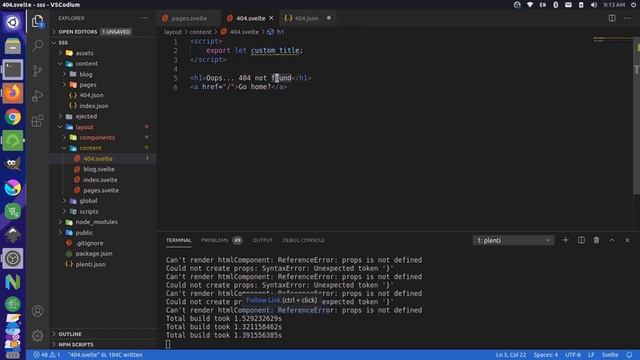Change language mode via Svelte status item
640x360 pixels.
(x=610, y=355)
